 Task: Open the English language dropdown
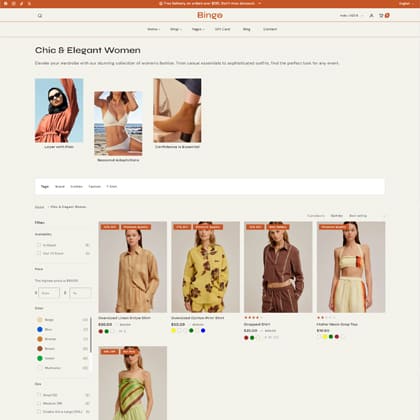(405, 3)
